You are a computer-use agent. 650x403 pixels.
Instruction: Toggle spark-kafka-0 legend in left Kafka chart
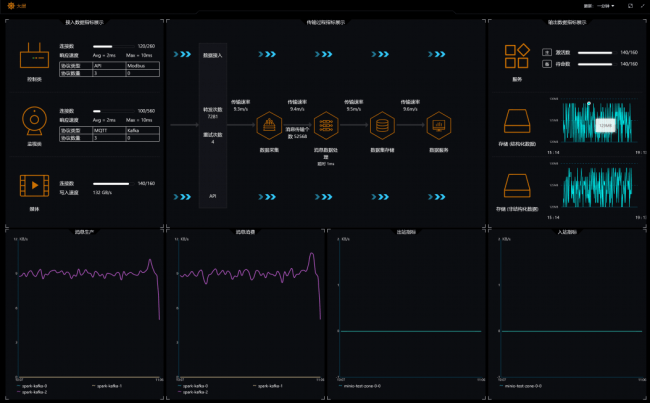[32, 386]
